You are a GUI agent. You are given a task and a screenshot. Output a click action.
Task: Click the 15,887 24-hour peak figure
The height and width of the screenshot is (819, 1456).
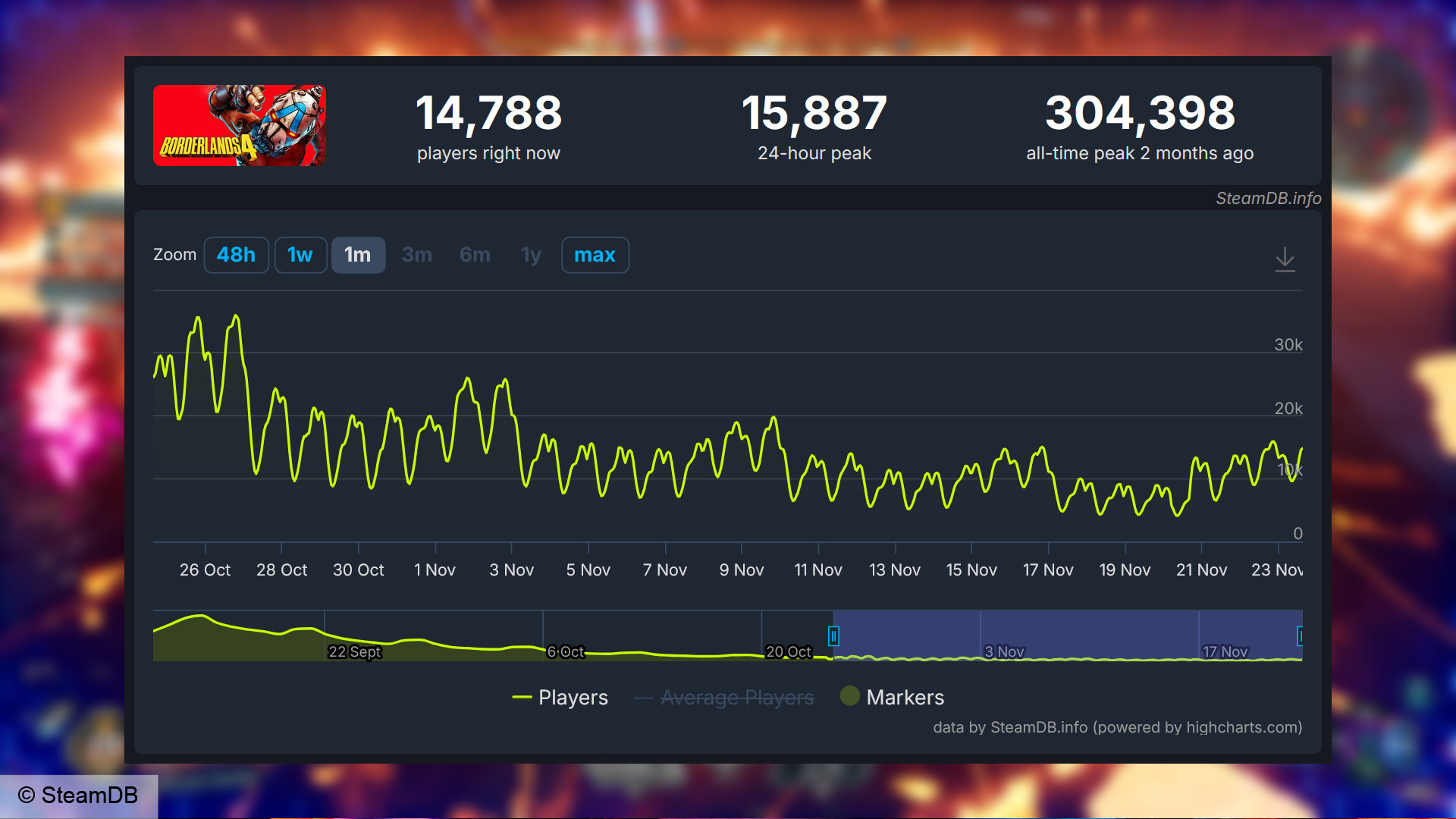[814, 113]
